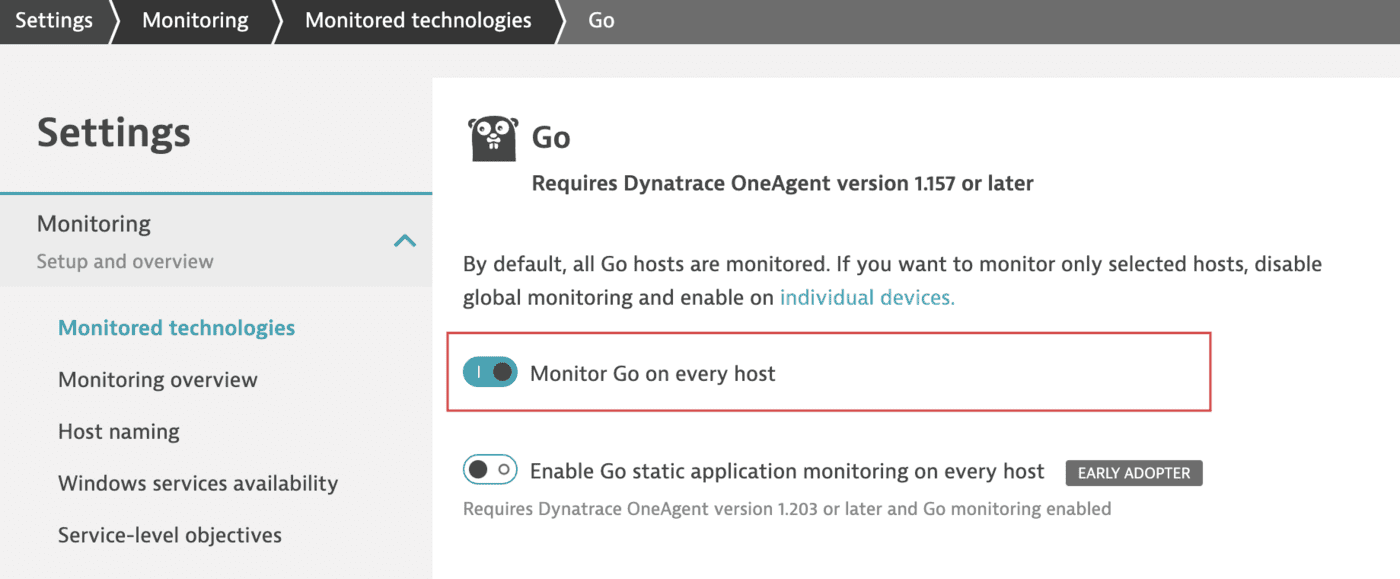Click the Go gopher mascot icon

(492, 137)
